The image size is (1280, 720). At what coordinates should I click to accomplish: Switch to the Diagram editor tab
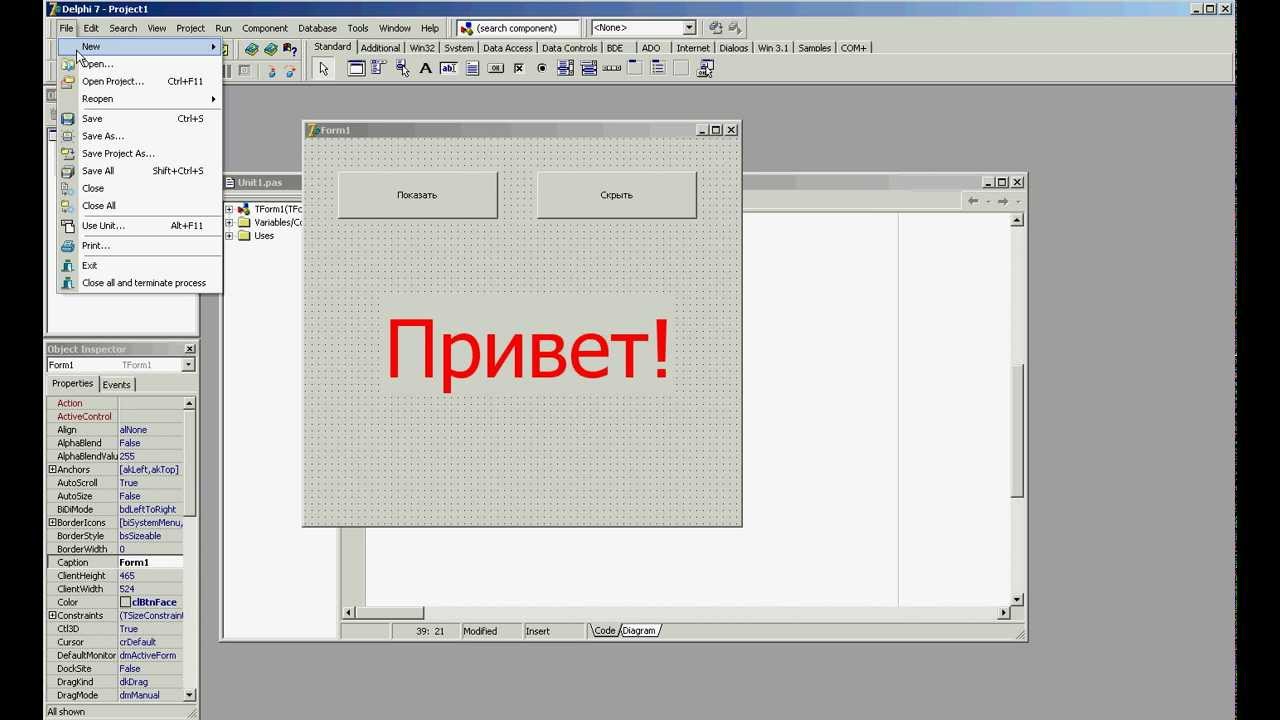pos(639,631)
